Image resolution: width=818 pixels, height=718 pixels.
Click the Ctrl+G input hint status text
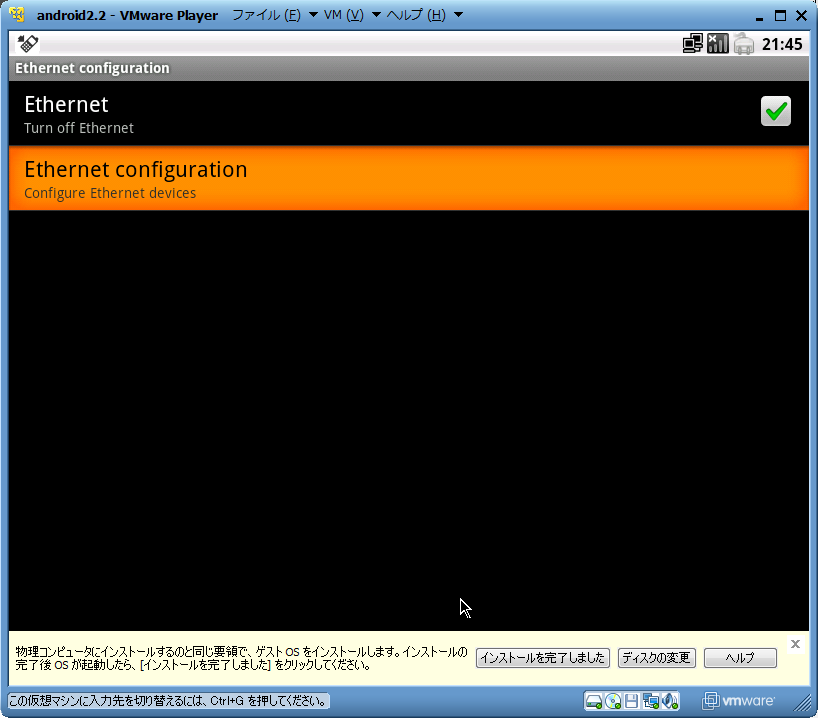pos(168,701)
